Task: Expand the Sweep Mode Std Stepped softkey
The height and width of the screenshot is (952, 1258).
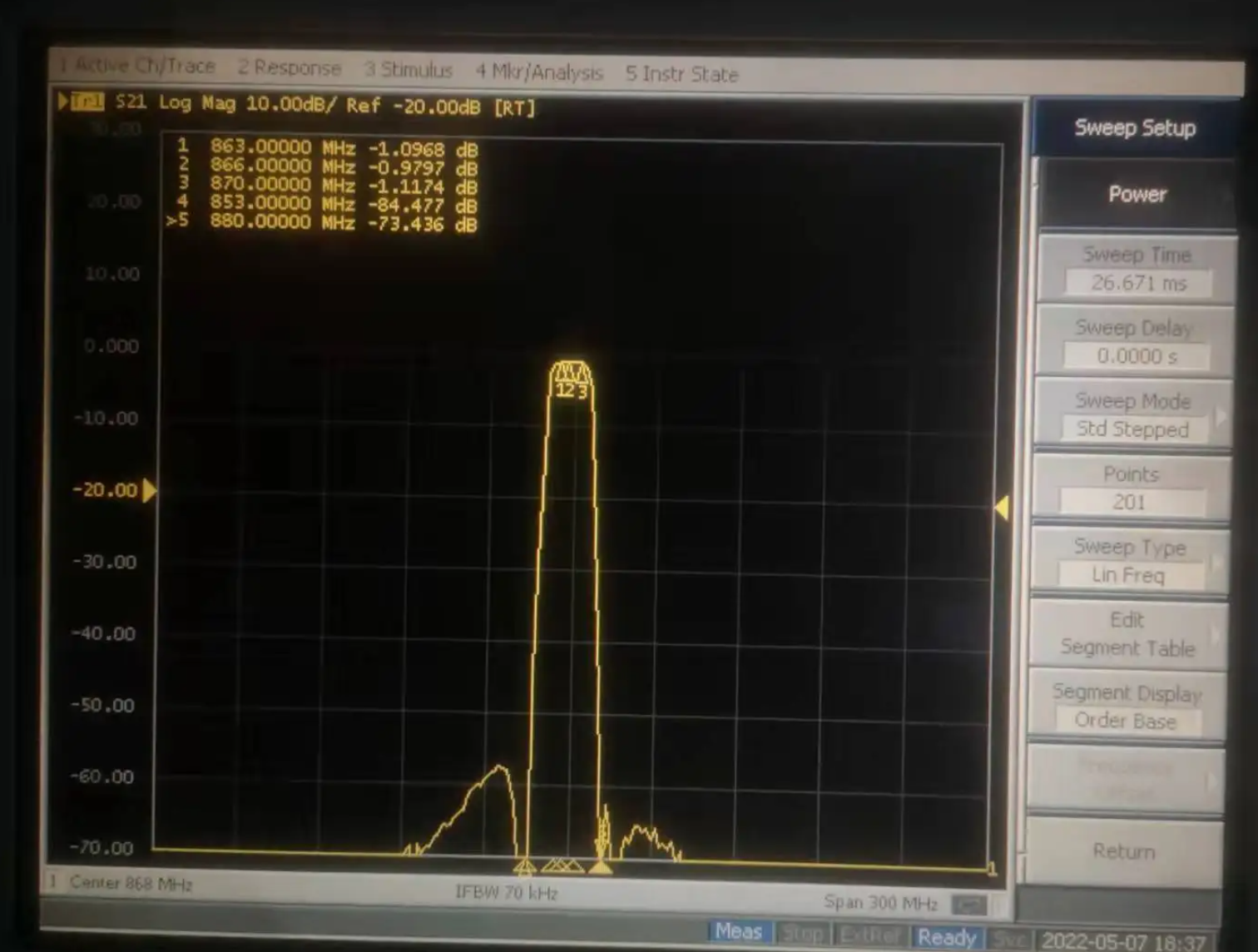Action: tap(1132, 415)
